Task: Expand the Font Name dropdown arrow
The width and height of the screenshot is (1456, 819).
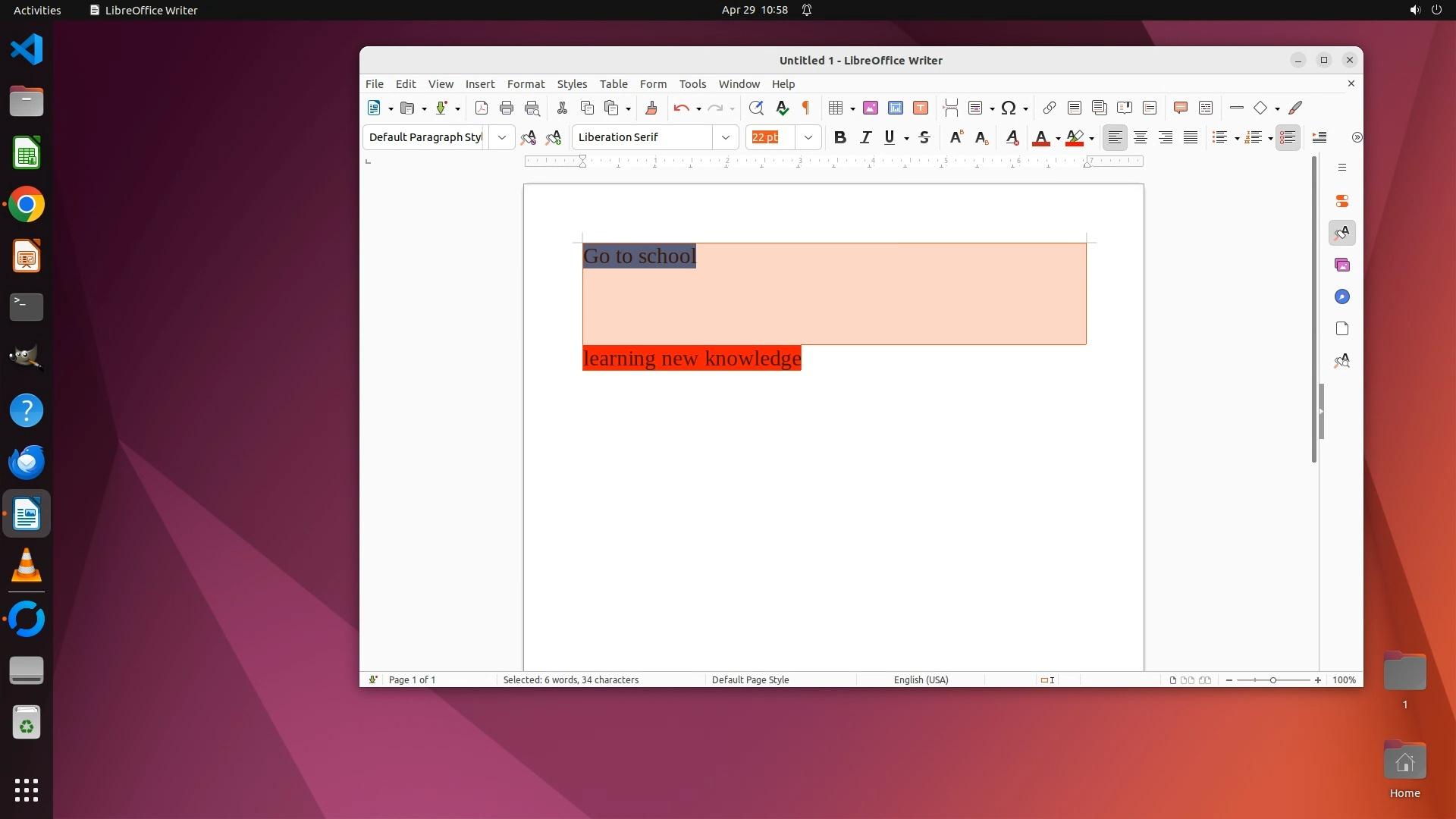Action: pyautogui.click(x=726, y=137)
